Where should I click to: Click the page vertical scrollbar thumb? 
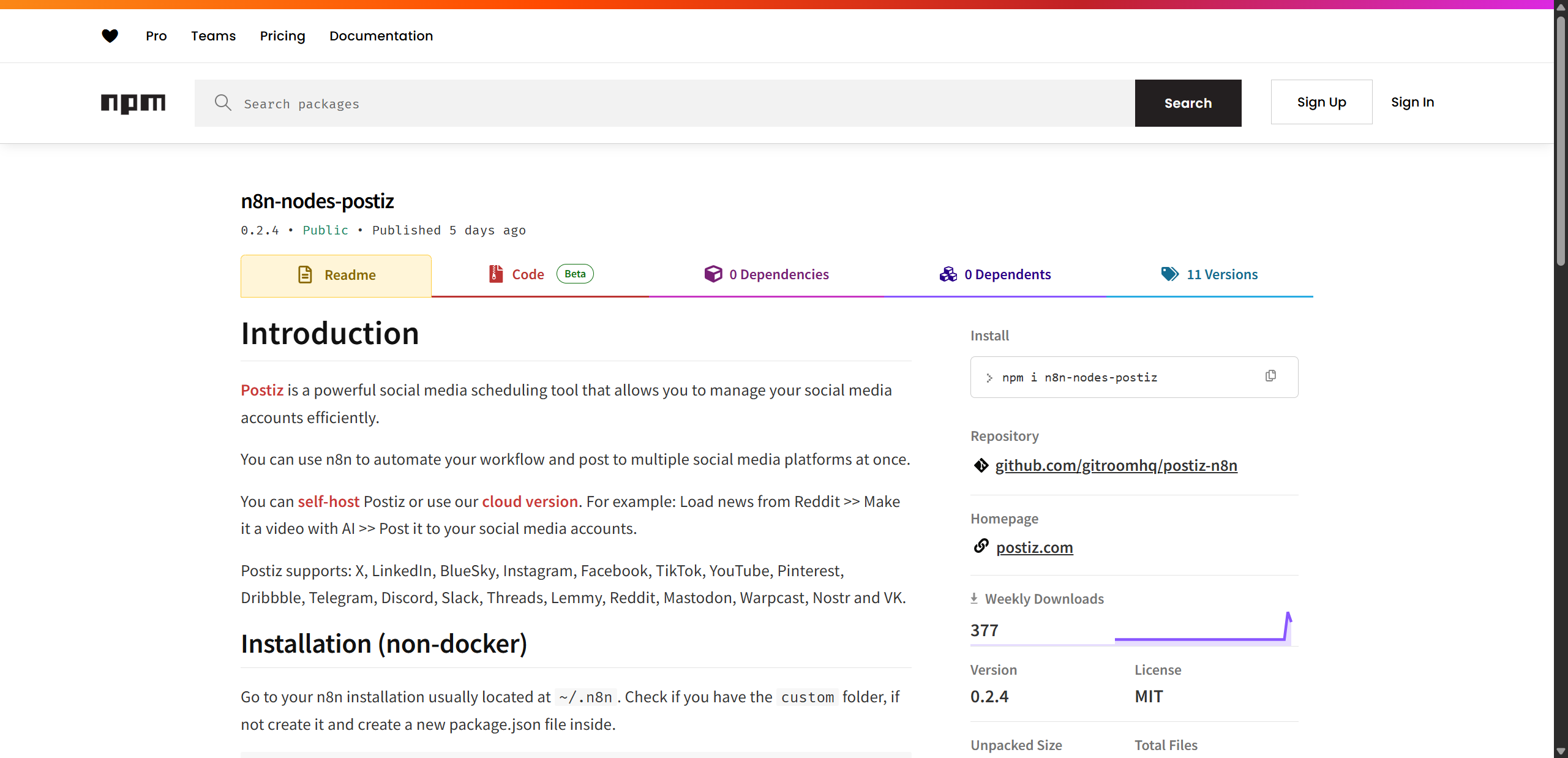[x=1561, y=141]
